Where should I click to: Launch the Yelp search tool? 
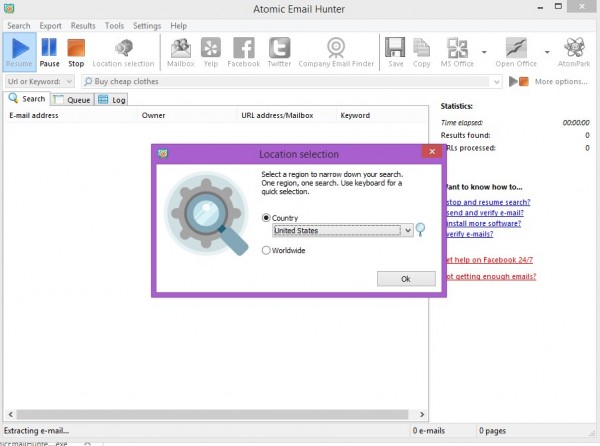(211, 53)
